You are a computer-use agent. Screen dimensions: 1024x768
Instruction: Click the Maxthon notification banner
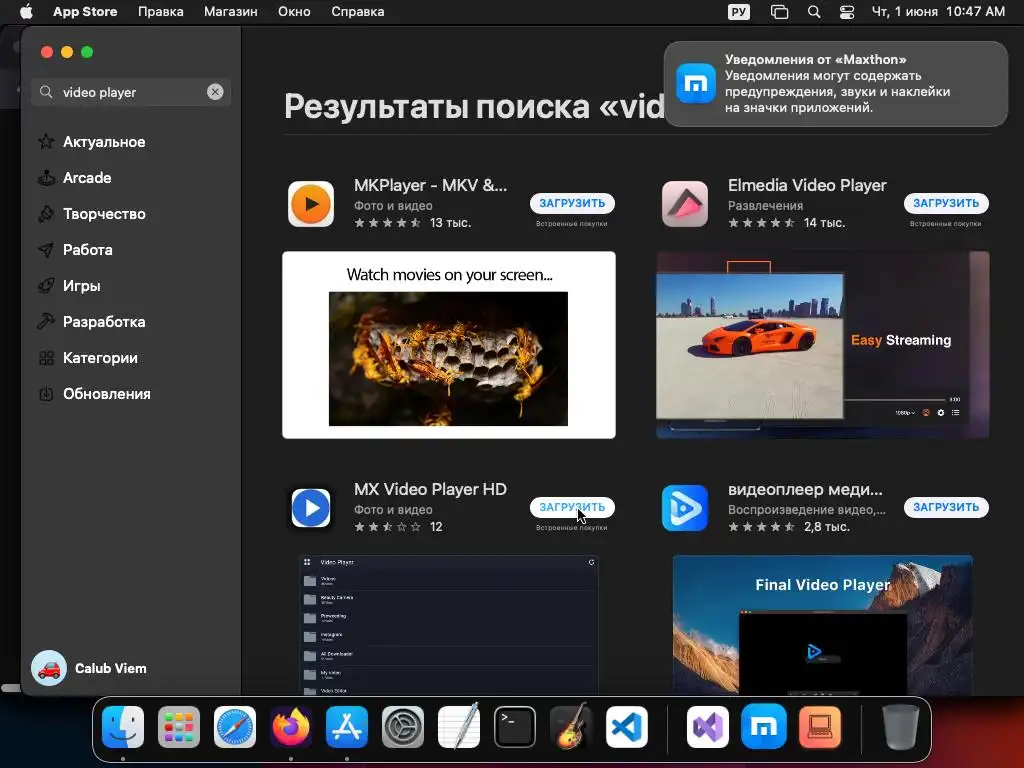coord(836,84)
